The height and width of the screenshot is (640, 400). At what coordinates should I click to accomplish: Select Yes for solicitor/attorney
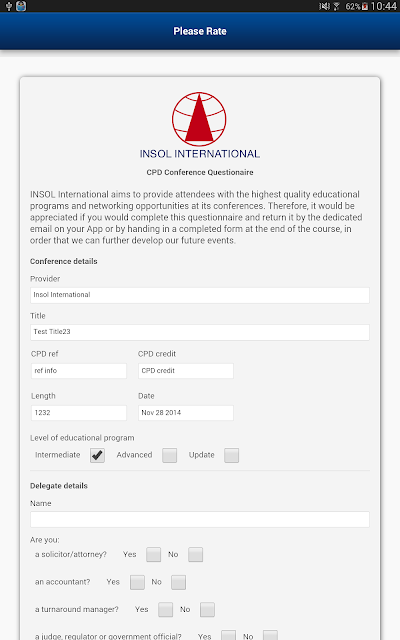(x=153, y=554)
